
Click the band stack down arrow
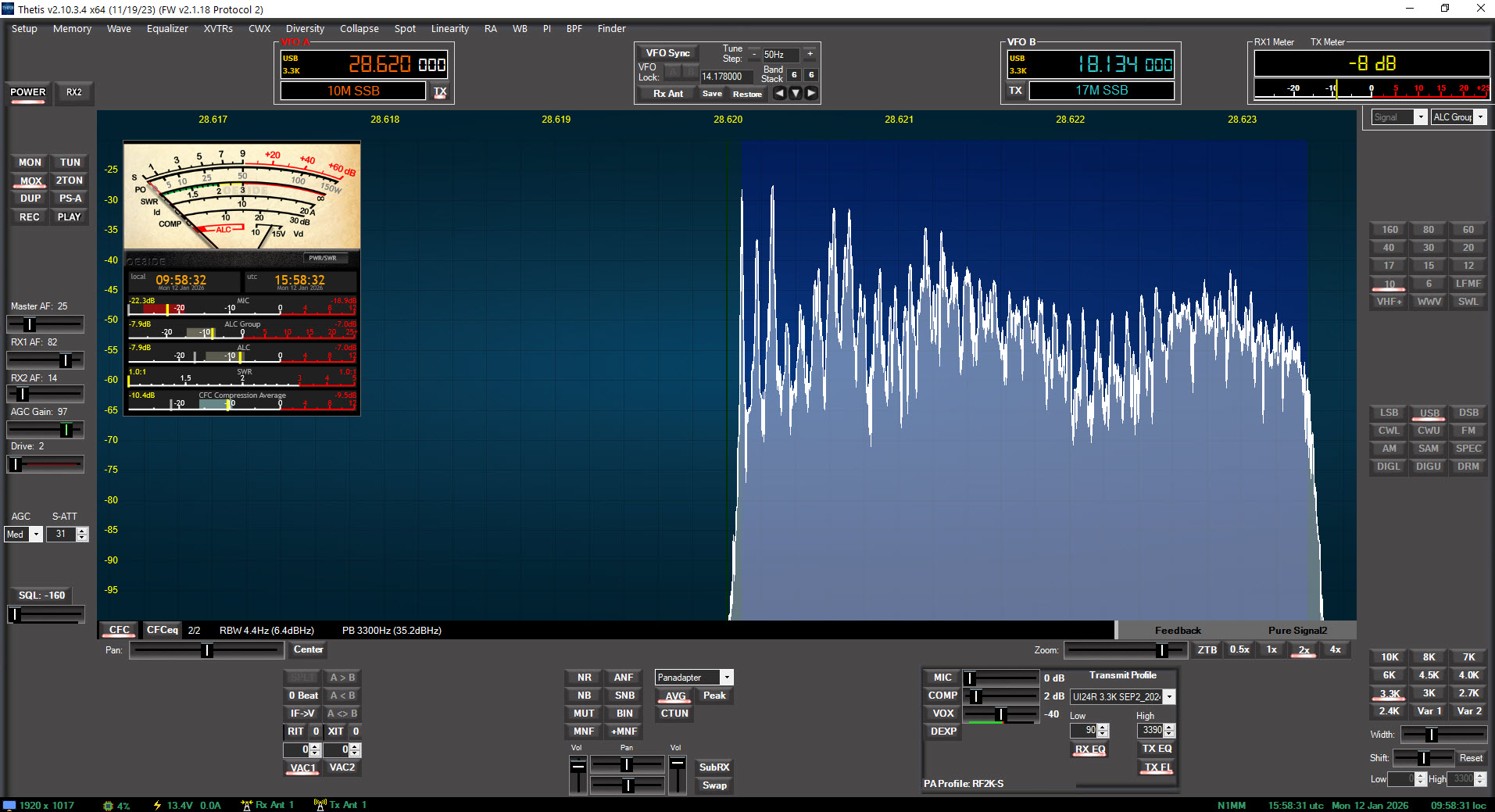point(796,93)
